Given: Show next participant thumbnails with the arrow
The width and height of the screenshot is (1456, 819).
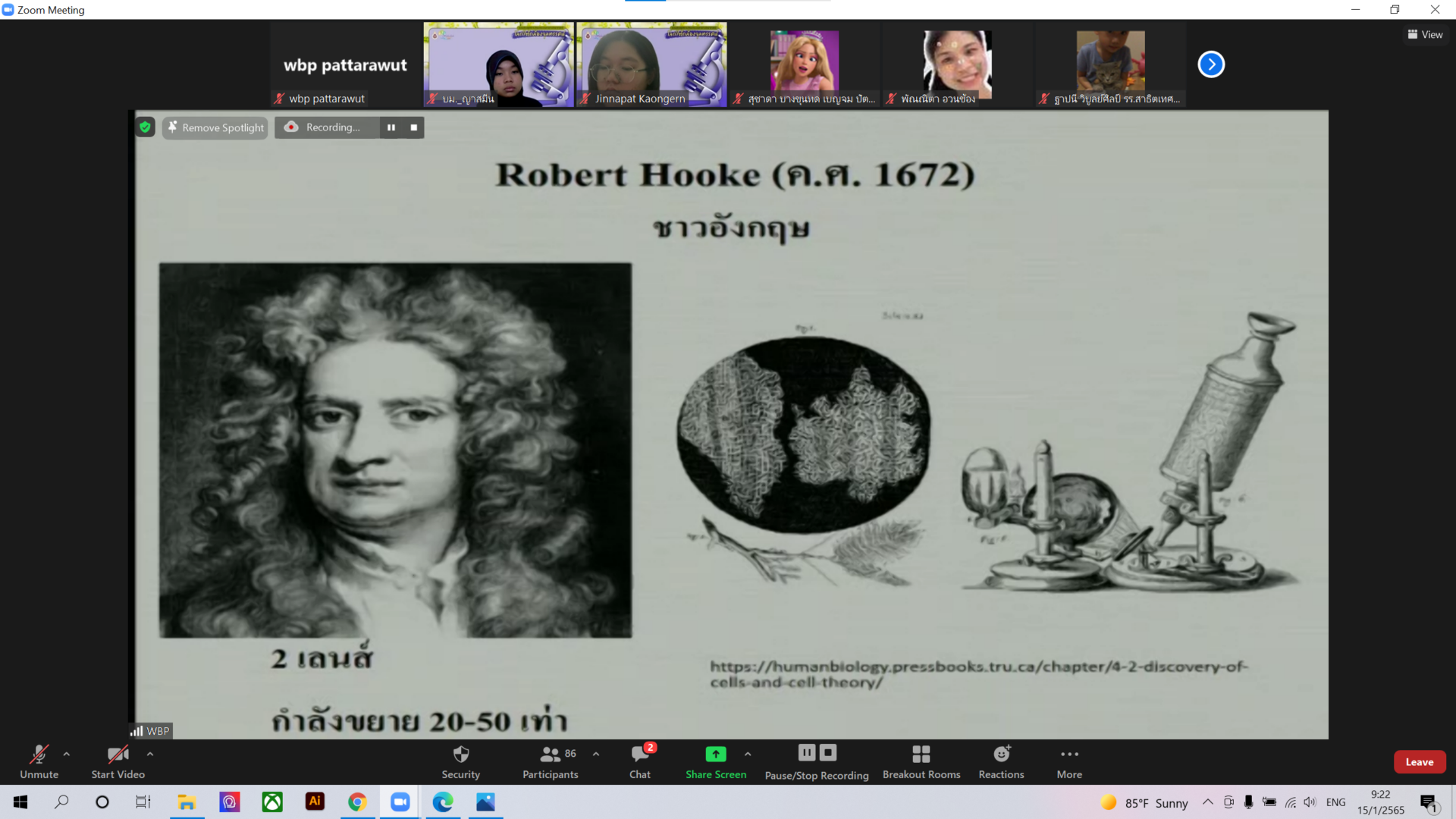Looking at the screenshot, I should [1211, 64].
